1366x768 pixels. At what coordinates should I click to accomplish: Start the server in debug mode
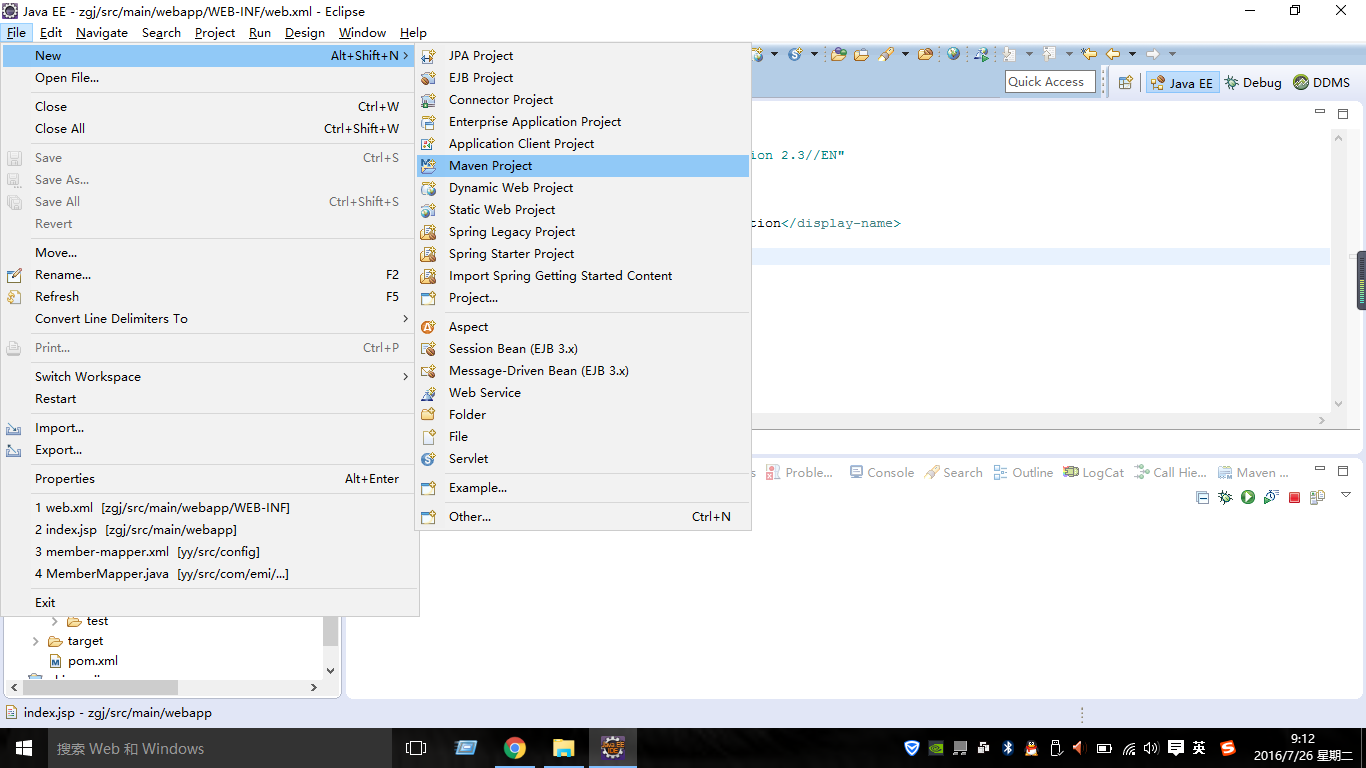1225,497
